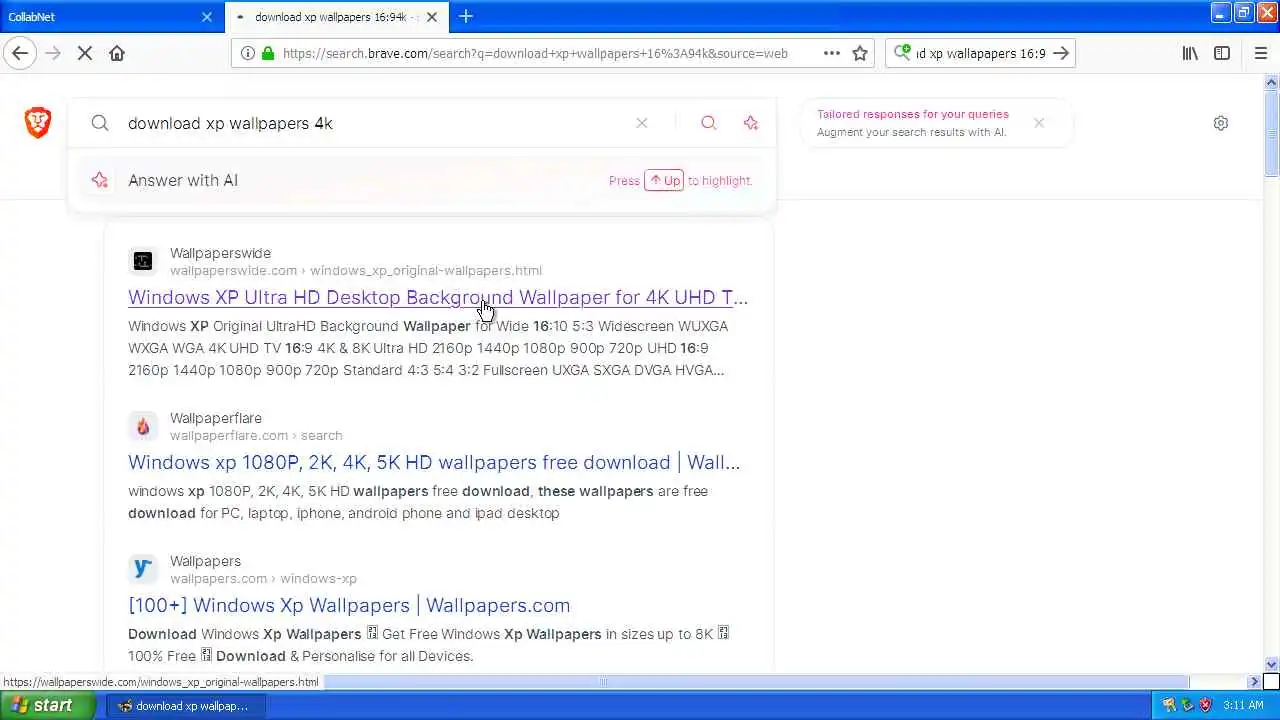Click wallpaperflare.com › search breadcrumb
Viewport: 1280px width, 720px height.
tap(256, 436)
